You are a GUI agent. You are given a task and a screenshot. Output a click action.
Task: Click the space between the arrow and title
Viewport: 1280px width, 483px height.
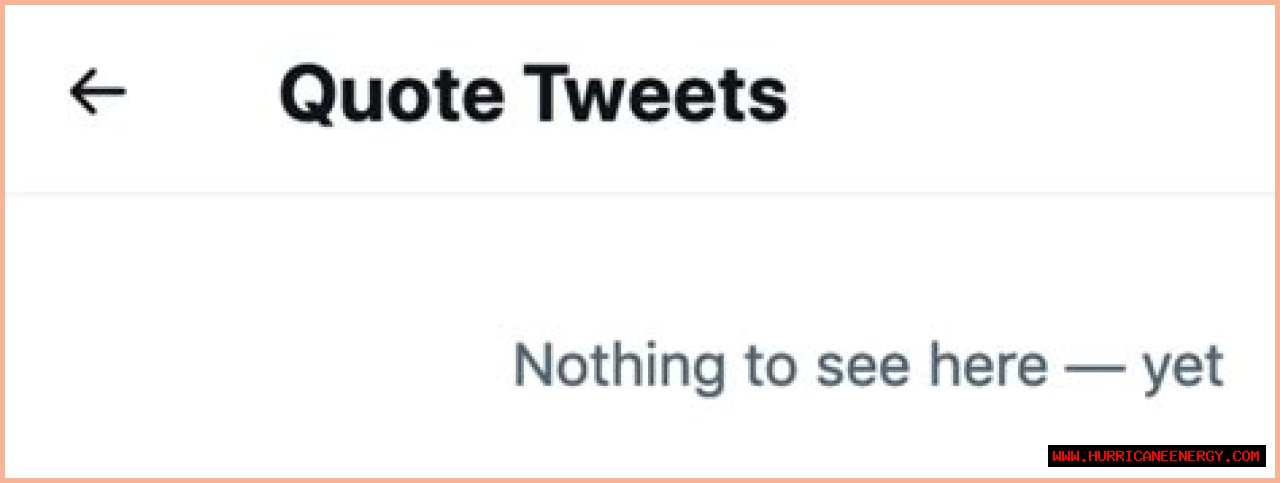200,93
